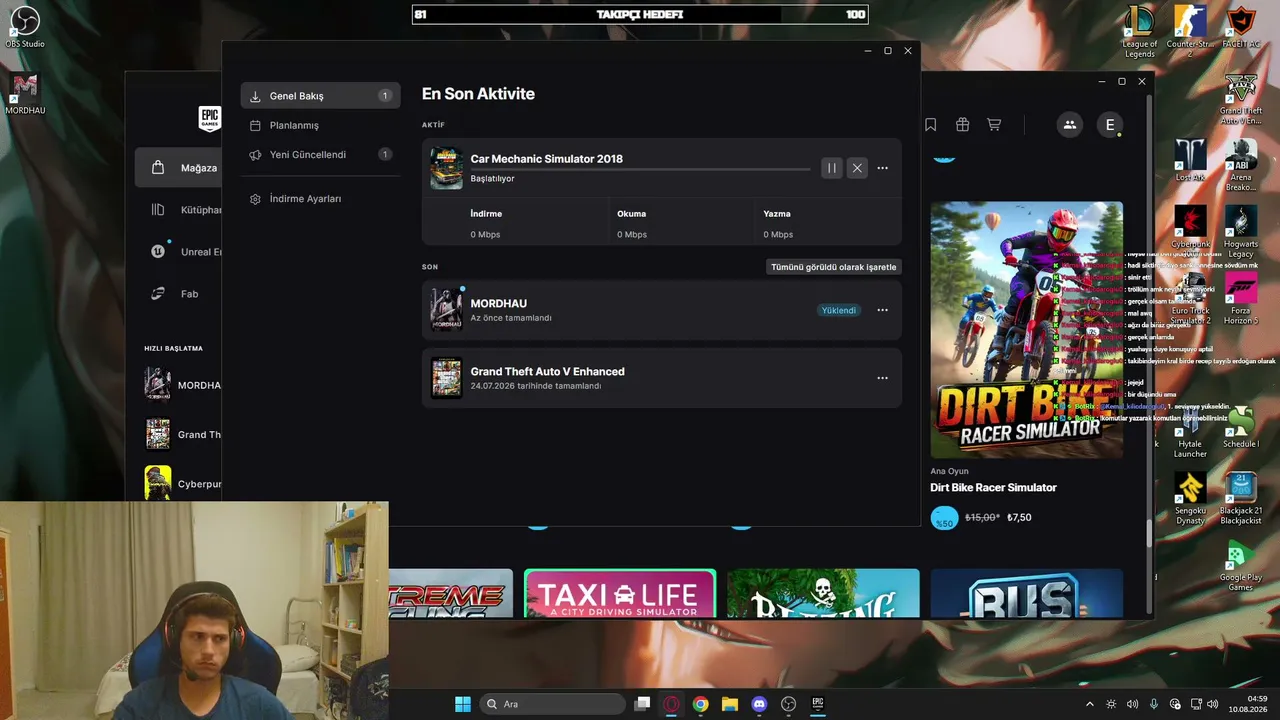Open Discord from the taskbar
The image size is (1280, 720).
(x=759, y=704)
